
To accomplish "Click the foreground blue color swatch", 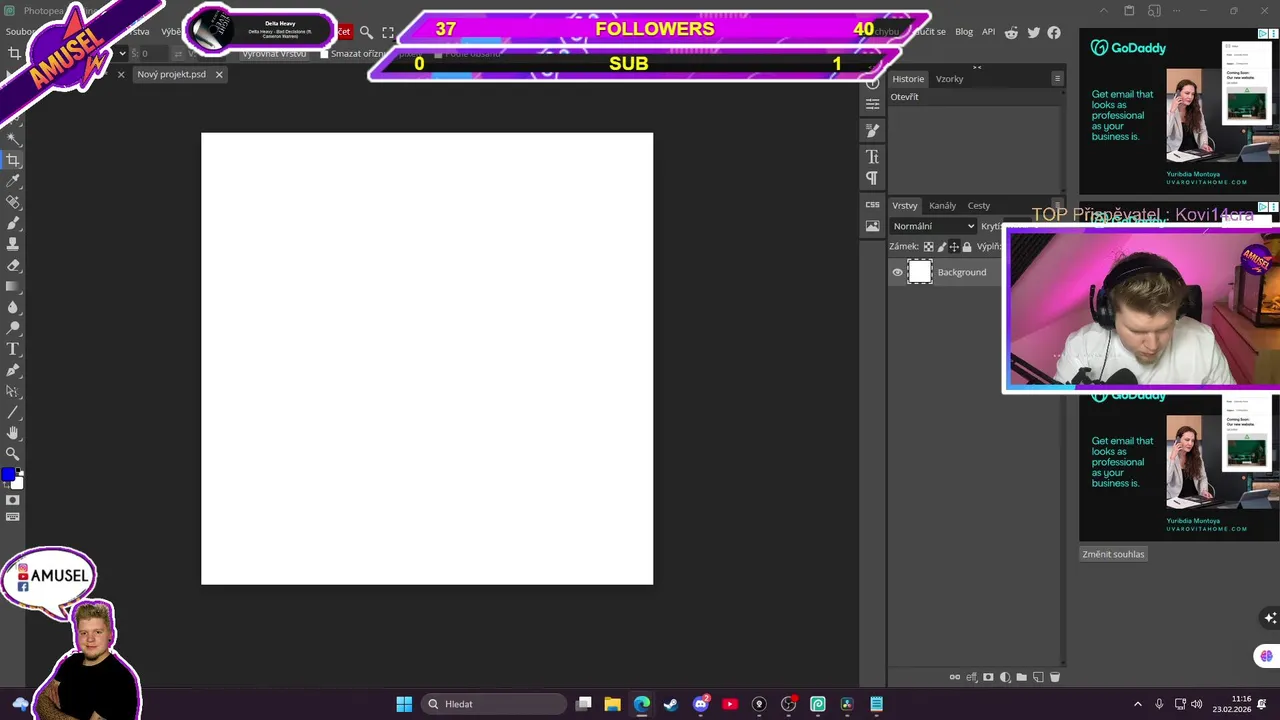I will pos(8,474).
